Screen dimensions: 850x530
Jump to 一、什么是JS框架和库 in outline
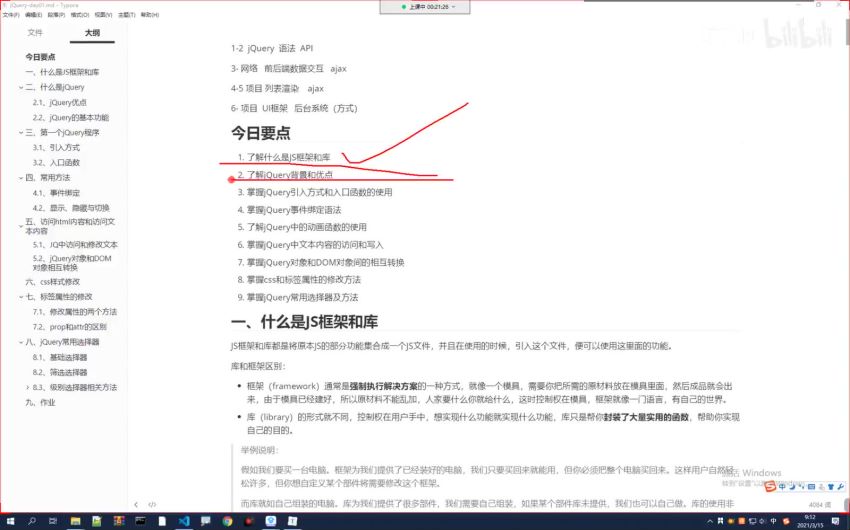point(62,72)
